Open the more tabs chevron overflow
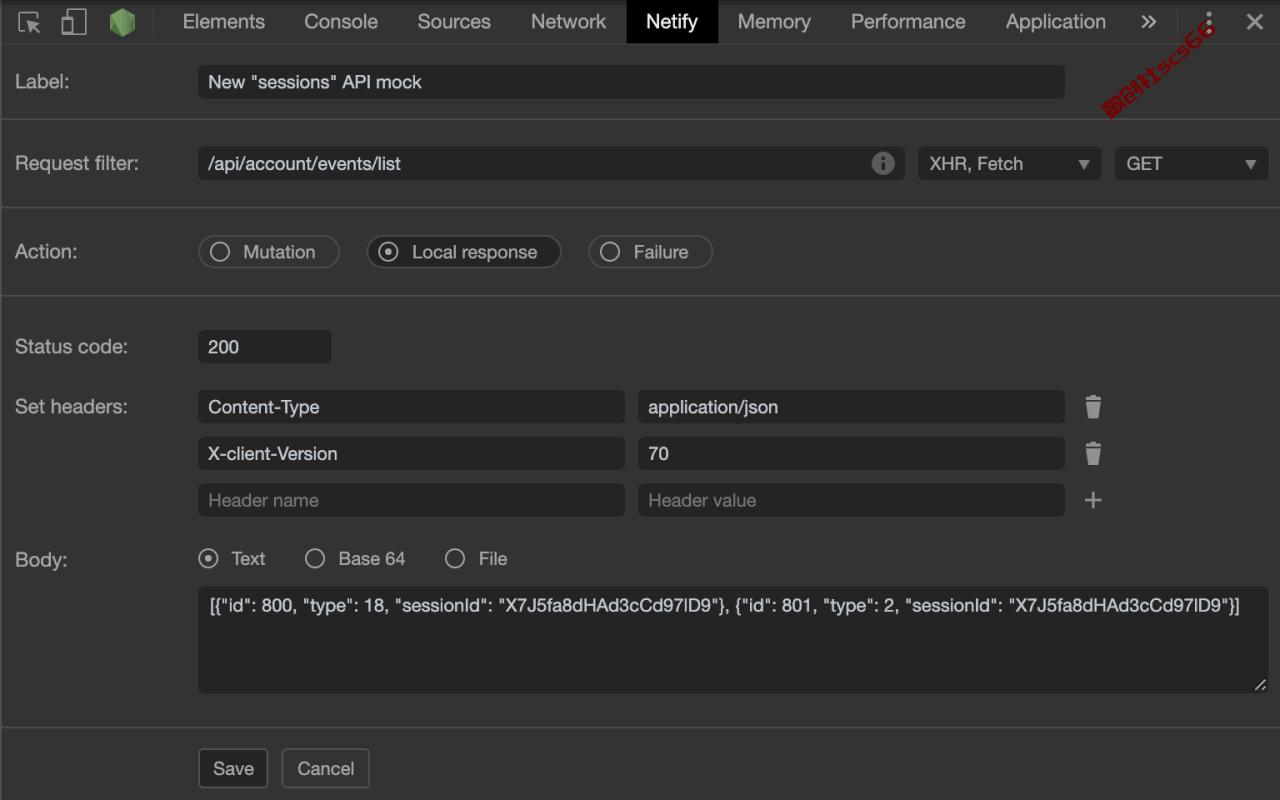This screenshot has height=800, width=1280. (1149, 22)
